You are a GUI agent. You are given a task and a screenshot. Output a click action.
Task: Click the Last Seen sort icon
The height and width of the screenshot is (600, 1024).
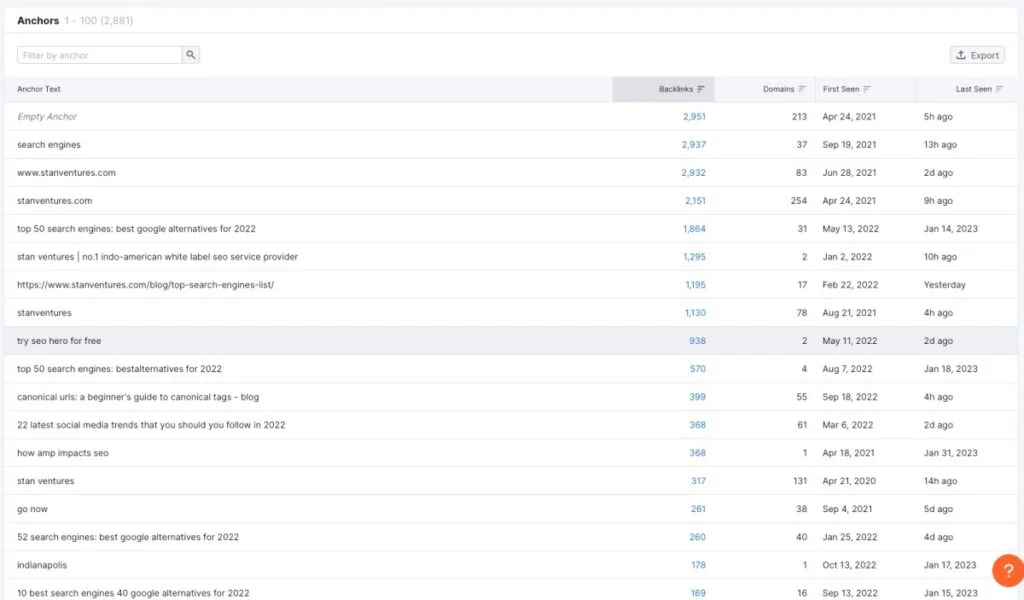[x=1000, y=89]
